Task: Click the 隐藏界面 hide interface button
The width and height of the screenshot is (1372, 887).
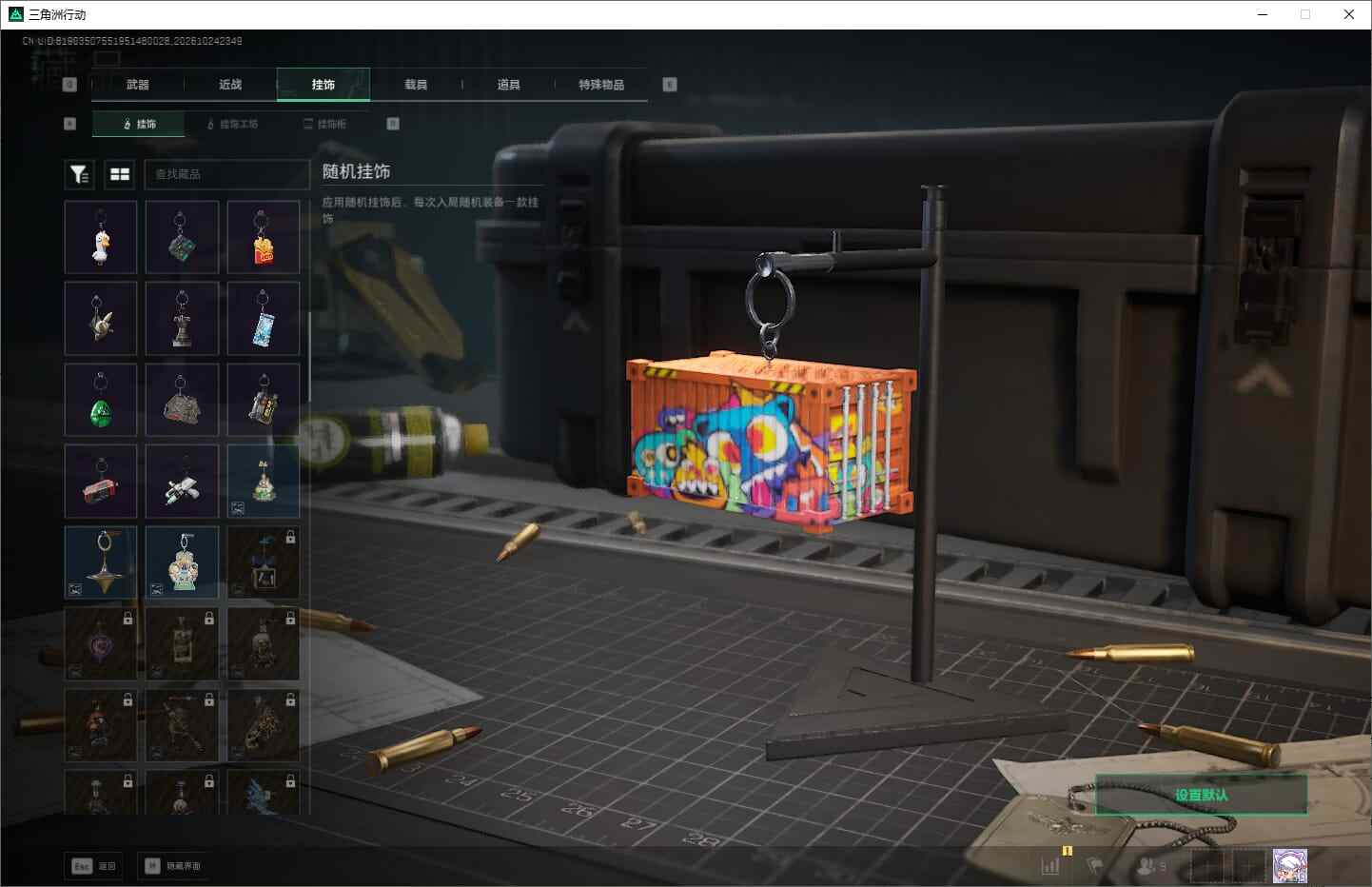Action: pyautogui.click(x=173, y=866)
